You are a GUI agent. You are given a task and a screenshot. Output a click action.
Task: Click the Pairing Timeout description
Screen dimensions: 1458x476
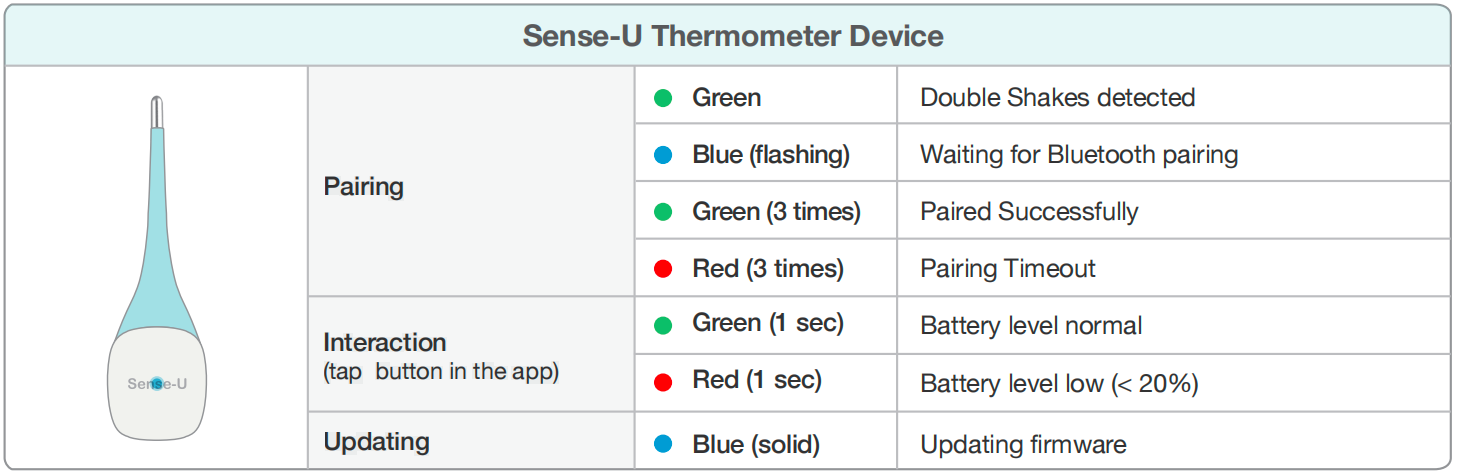click(1008, 269)
